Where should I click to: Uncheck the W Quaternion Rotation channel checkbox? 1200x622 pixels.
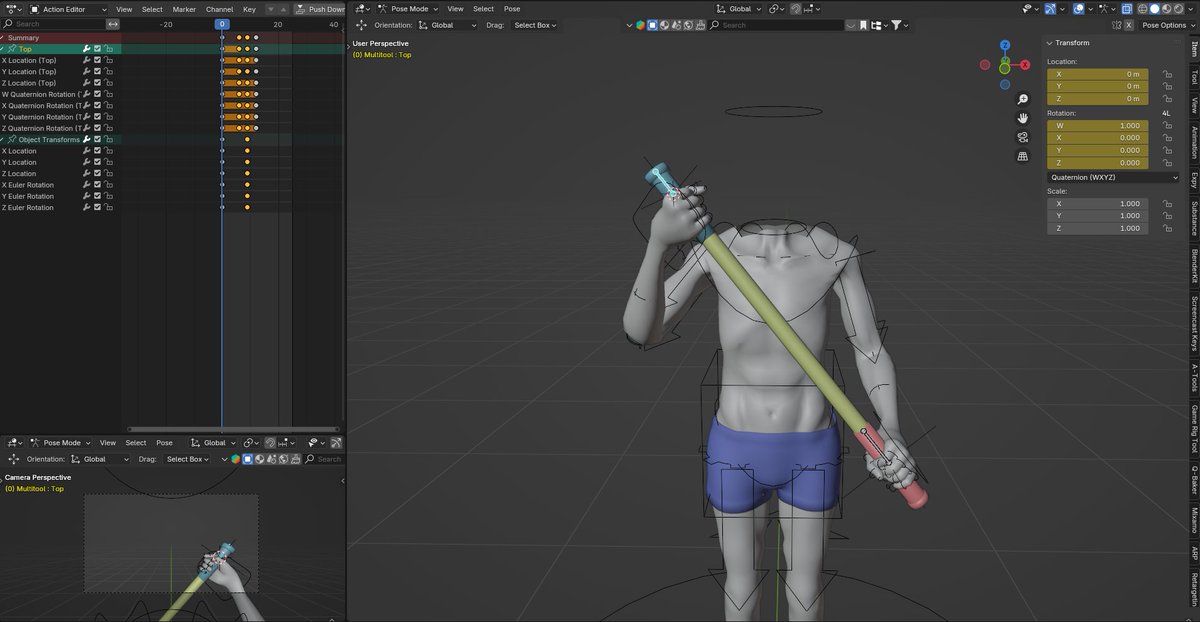click(x=98, y=94)
